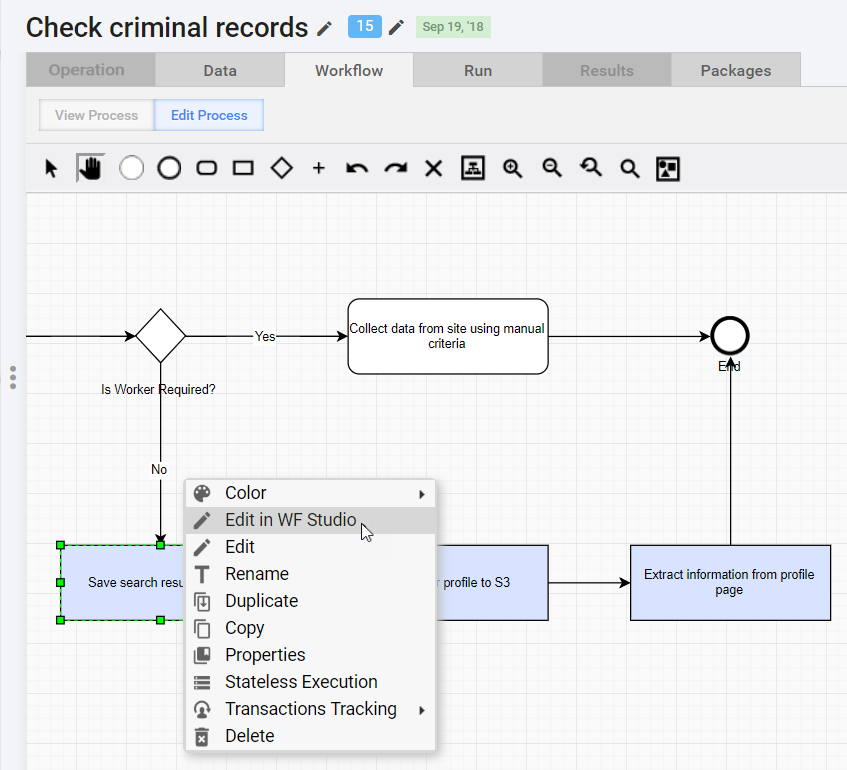Click the No connector label
This screenshot has width=847, height=770.
tap(159, 469)
